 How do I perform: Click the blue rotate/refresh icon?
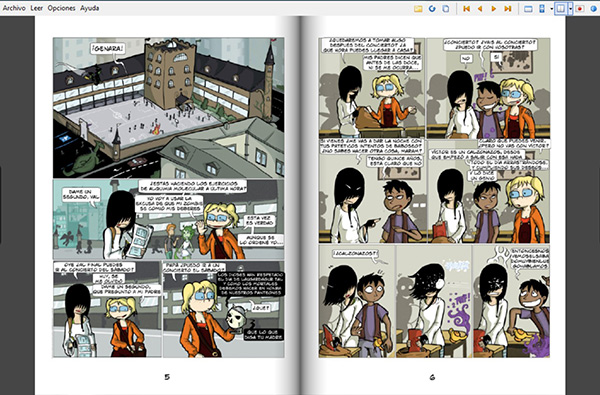point(432,8)
